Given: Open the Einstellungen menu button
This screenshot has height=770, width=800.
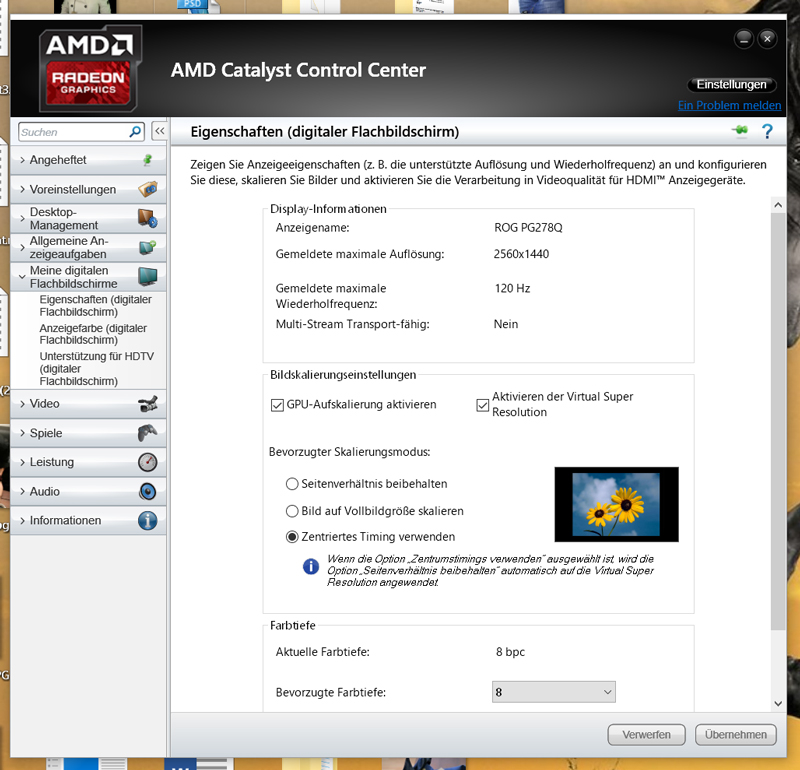Looking at the screenshot, I should (732, 84).
